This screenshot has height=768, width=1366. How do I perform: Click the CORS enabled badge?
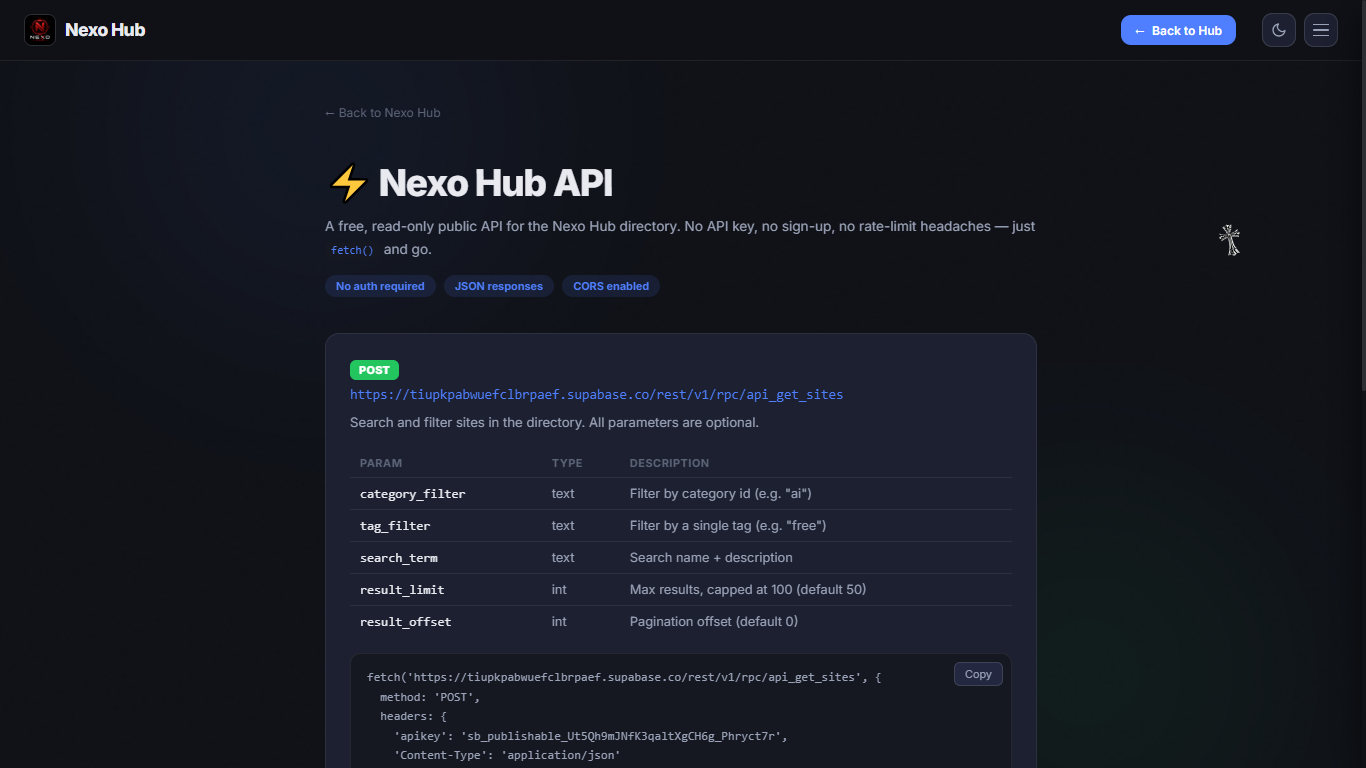[611, 286]
